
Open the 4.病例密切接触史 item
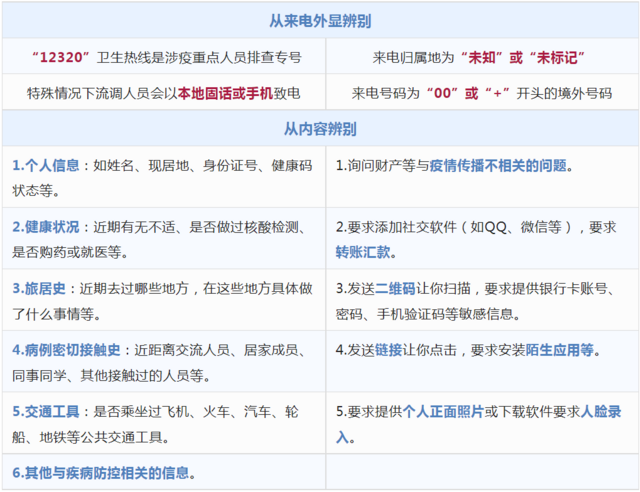(65, 350)
